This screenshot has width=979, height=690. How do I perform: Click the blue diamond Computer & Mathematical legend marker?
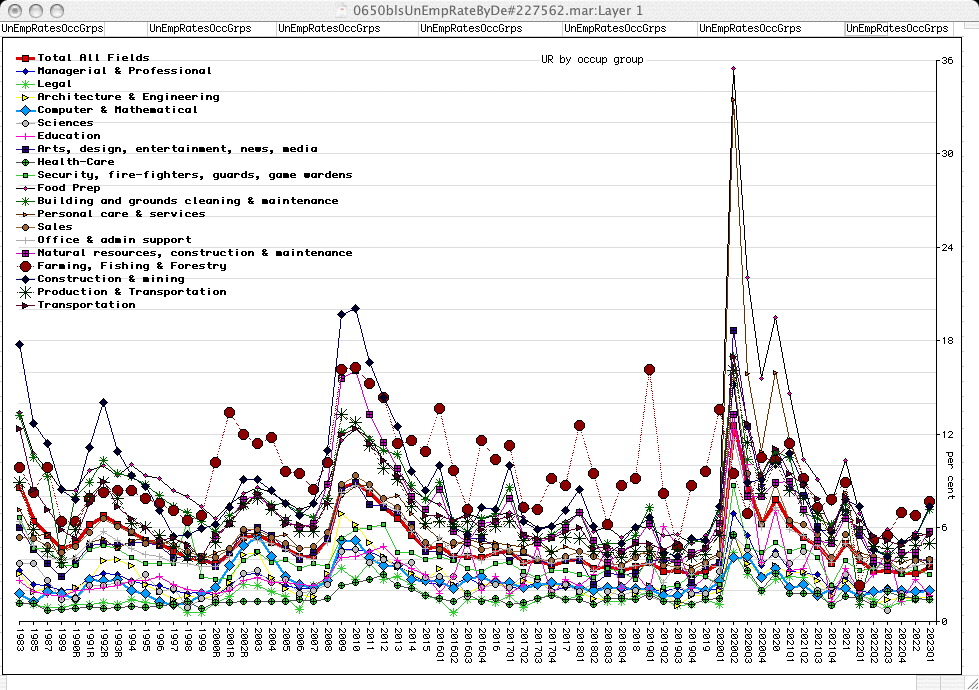(27, 110)
